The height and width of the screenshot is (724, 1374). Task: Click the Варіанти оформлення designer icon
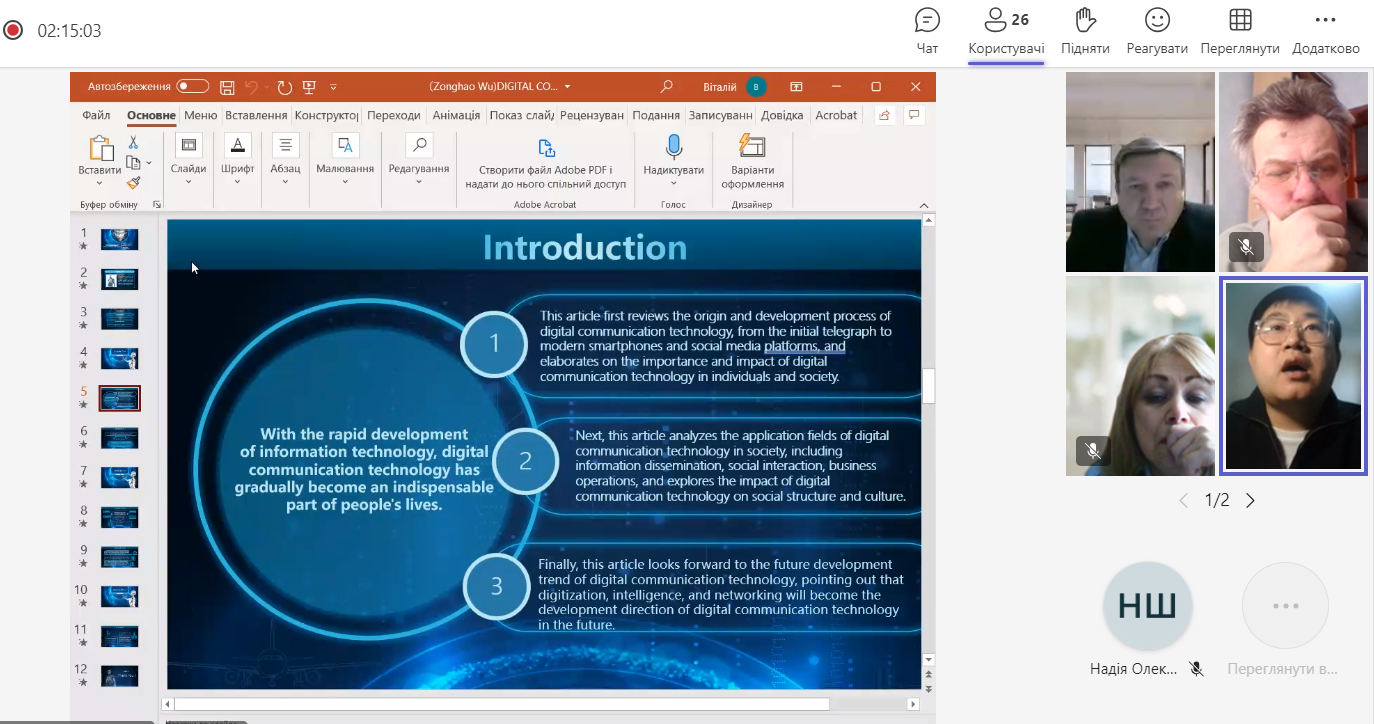coord(751,147)
